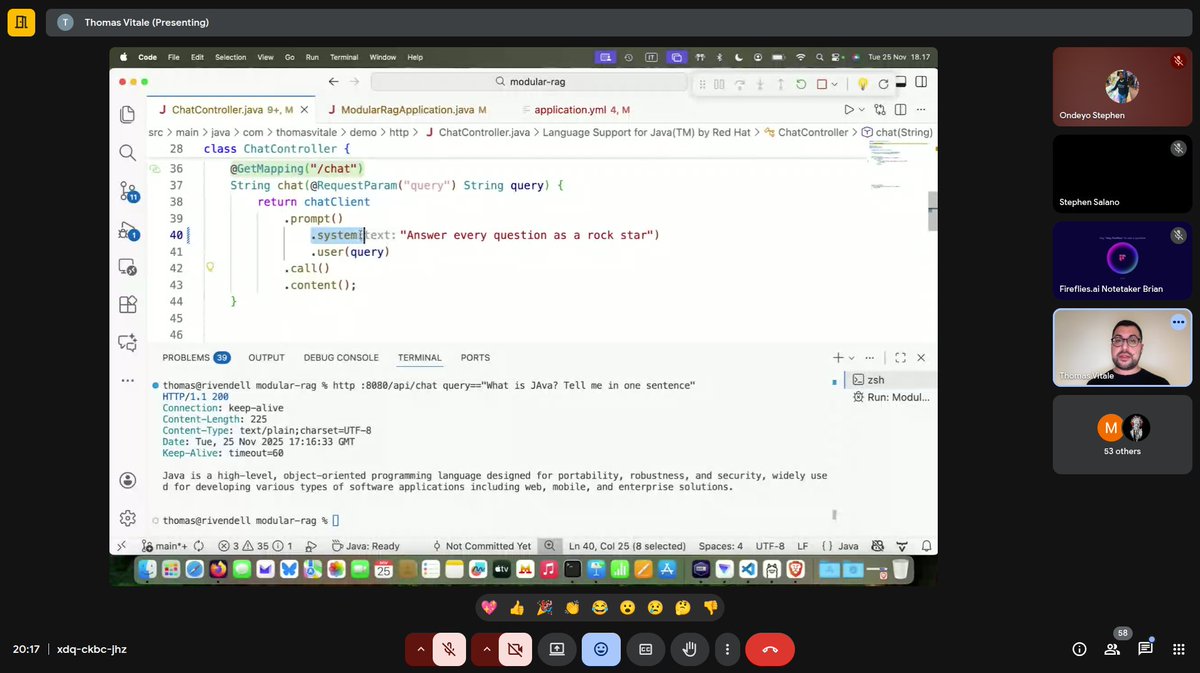
Task: Open the new terminal dropdown arrow
Action: pos(852,358)
